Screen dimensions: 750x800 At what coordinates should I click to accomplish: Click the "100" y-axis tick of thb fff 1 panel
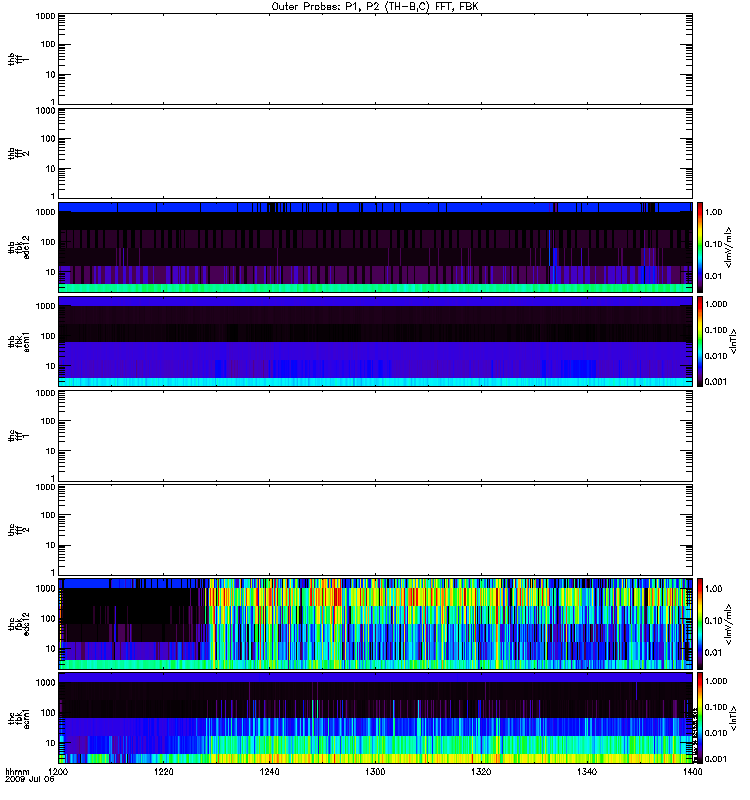click(x=48, y=44)
